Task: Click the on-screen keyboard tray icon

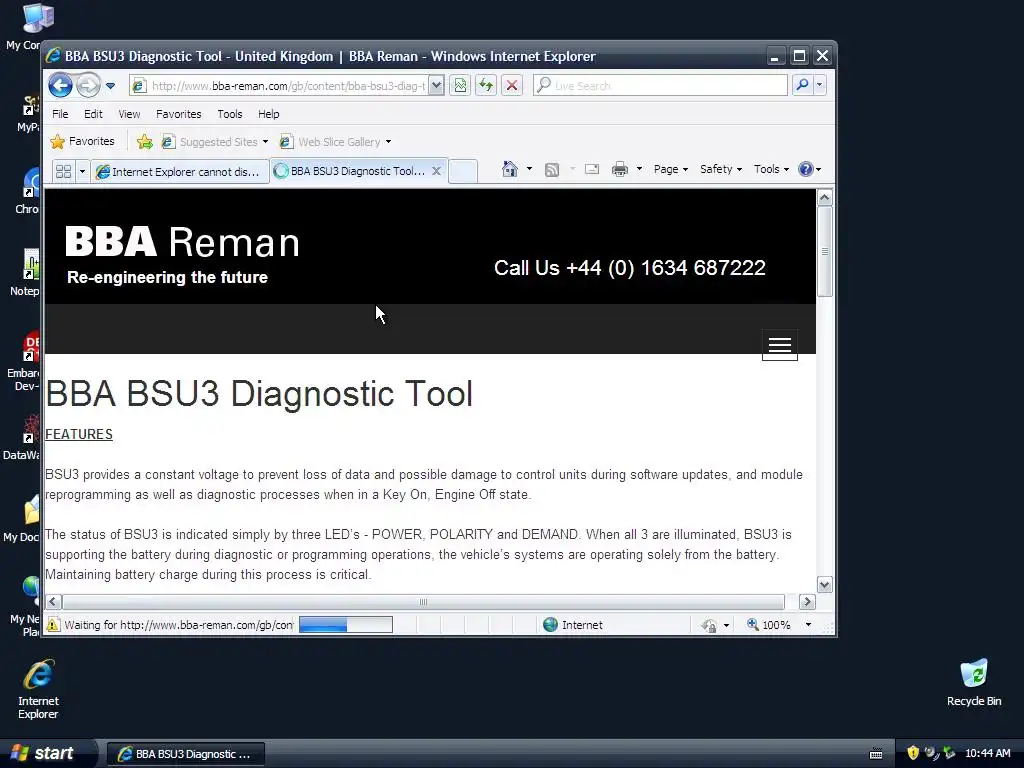Action: (x=876, y=754)
